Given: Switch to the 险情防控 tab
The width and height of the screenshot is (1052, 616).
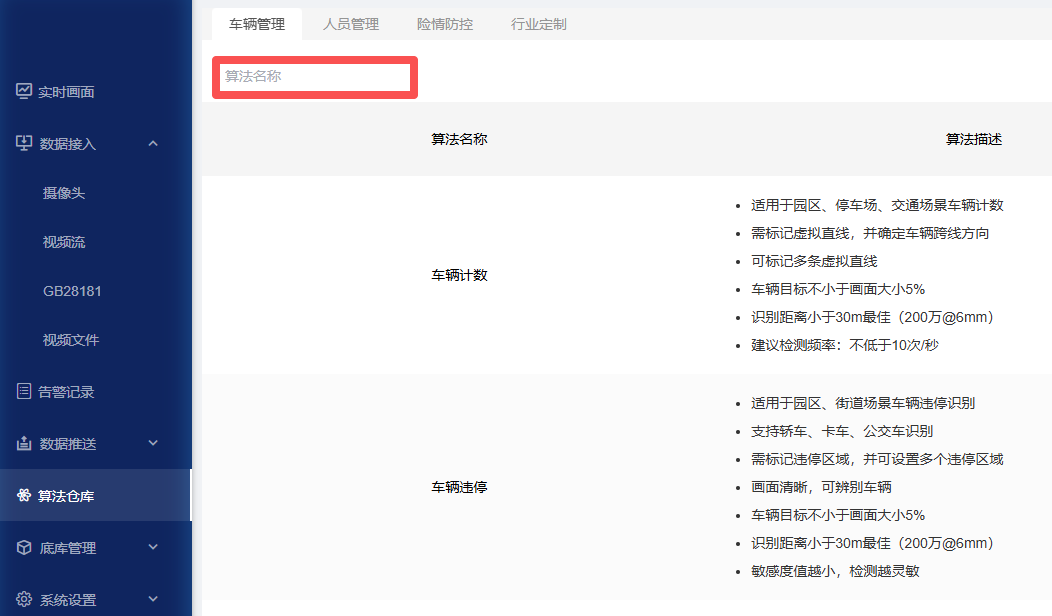Looking at the screenshot, I should [x=445, y=24].
